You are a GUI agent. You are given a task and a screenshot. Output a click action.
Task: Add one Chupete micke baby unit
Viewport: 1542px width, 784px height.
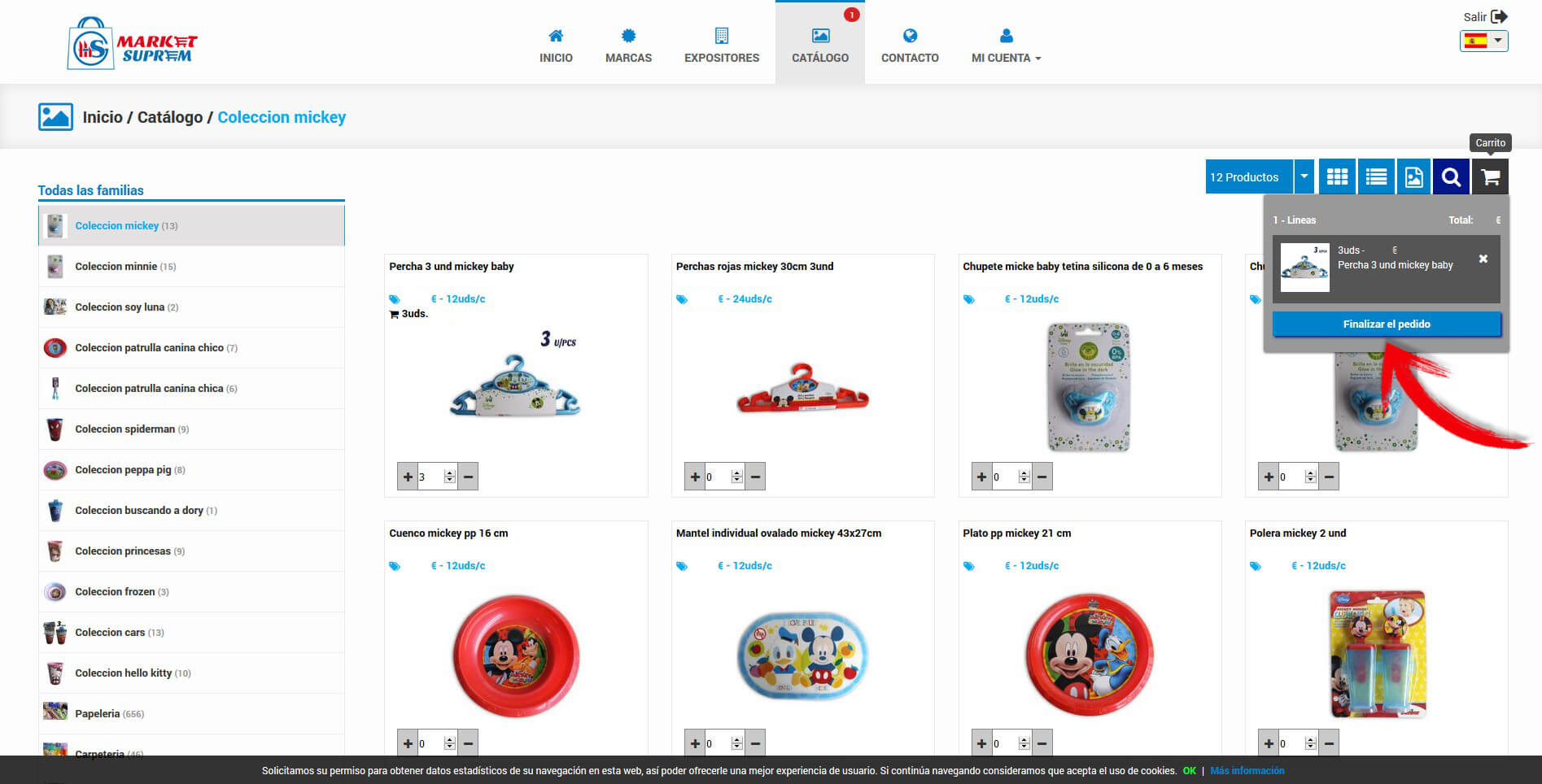pyautogui.click(x=981, y=477)
